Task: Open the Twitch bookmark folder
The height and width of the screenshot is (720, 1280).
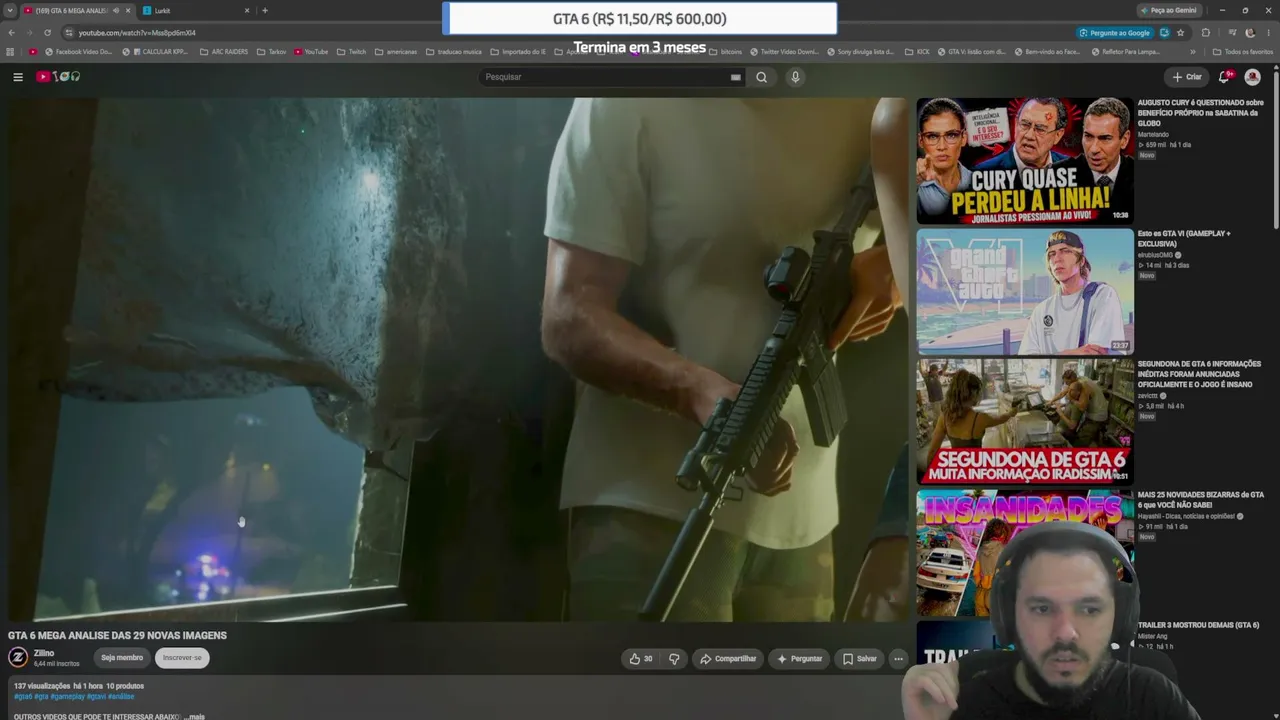Action: point(352,52)
